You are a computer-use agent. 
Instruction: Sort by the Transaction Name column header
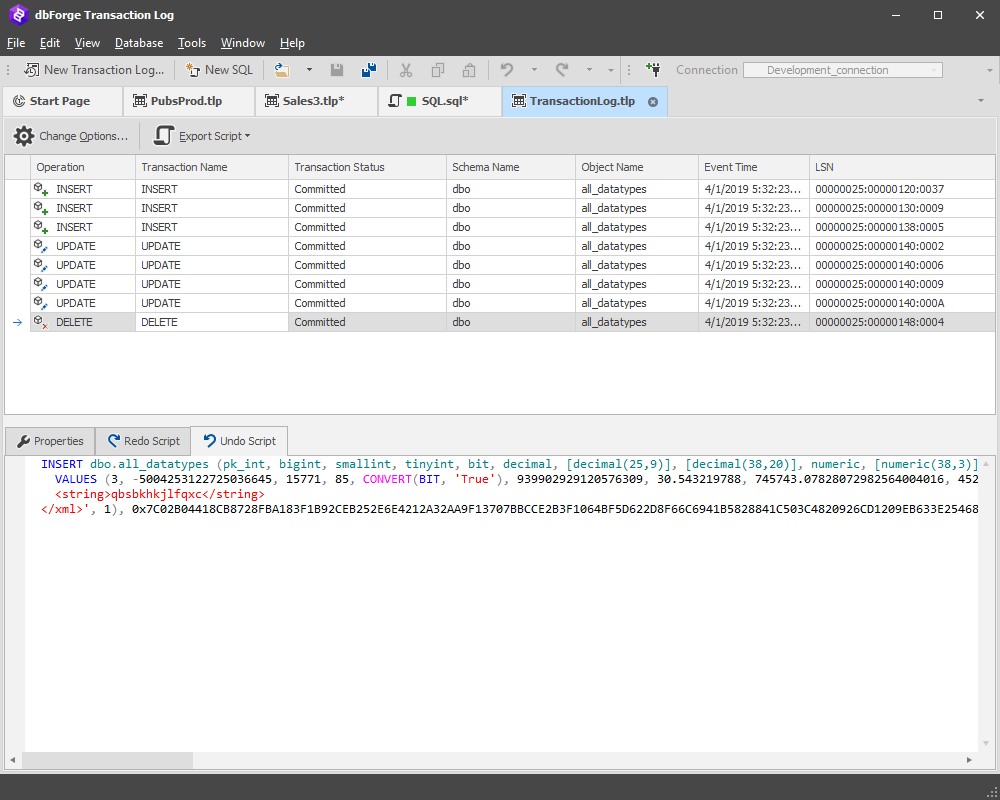212,167
